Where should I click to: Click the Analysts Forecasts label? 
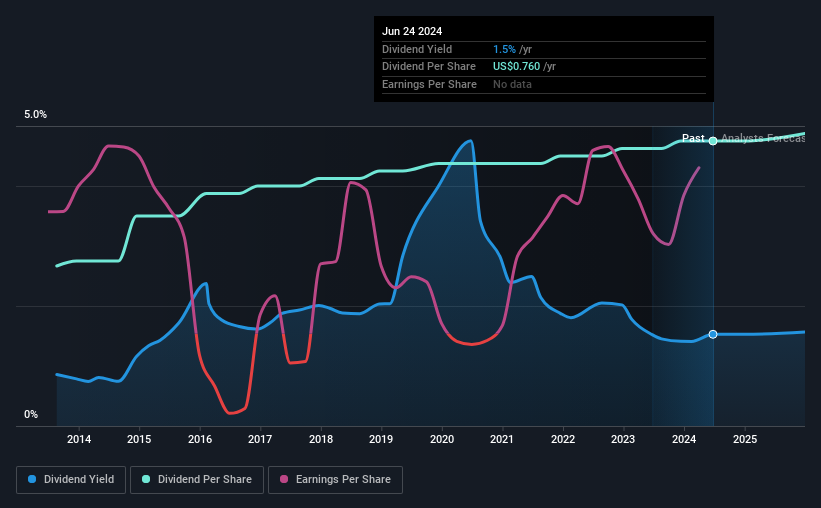[x=763, y=138]
